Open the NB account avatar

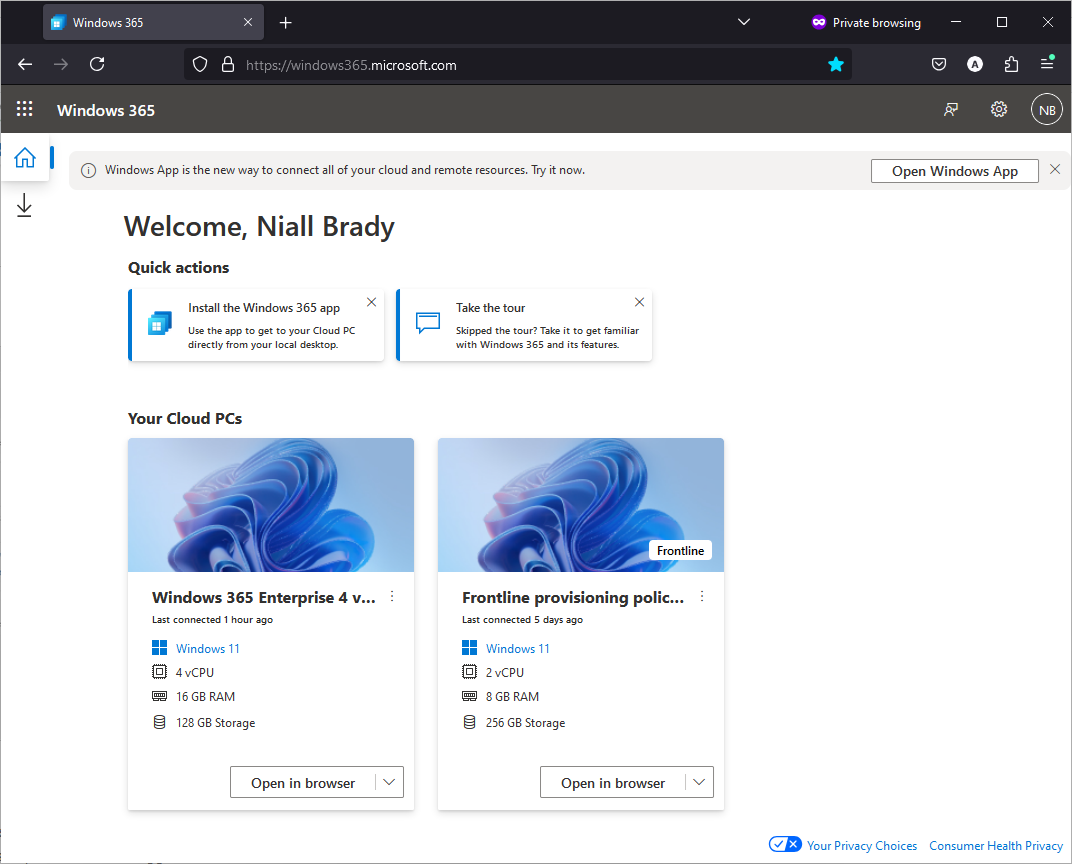[x=1047, y=109]
